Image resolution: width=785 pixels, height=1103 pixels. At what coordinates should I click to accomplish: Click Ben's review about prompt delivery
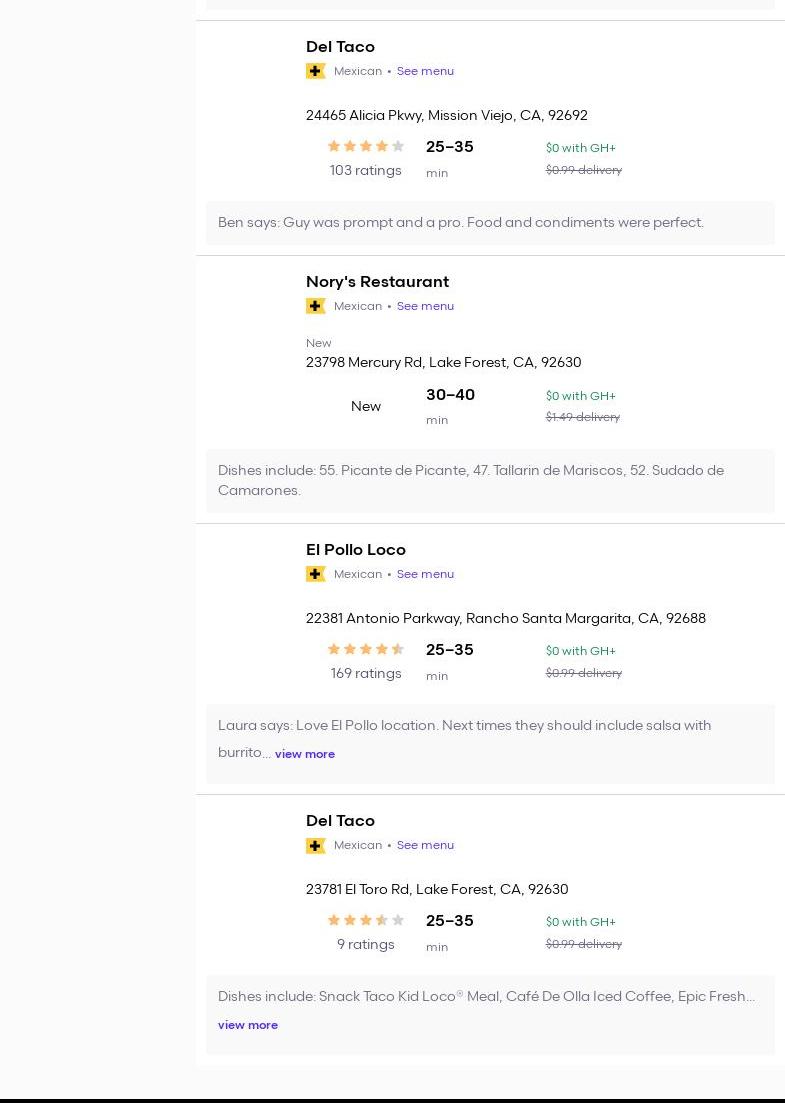coord(461,222)
